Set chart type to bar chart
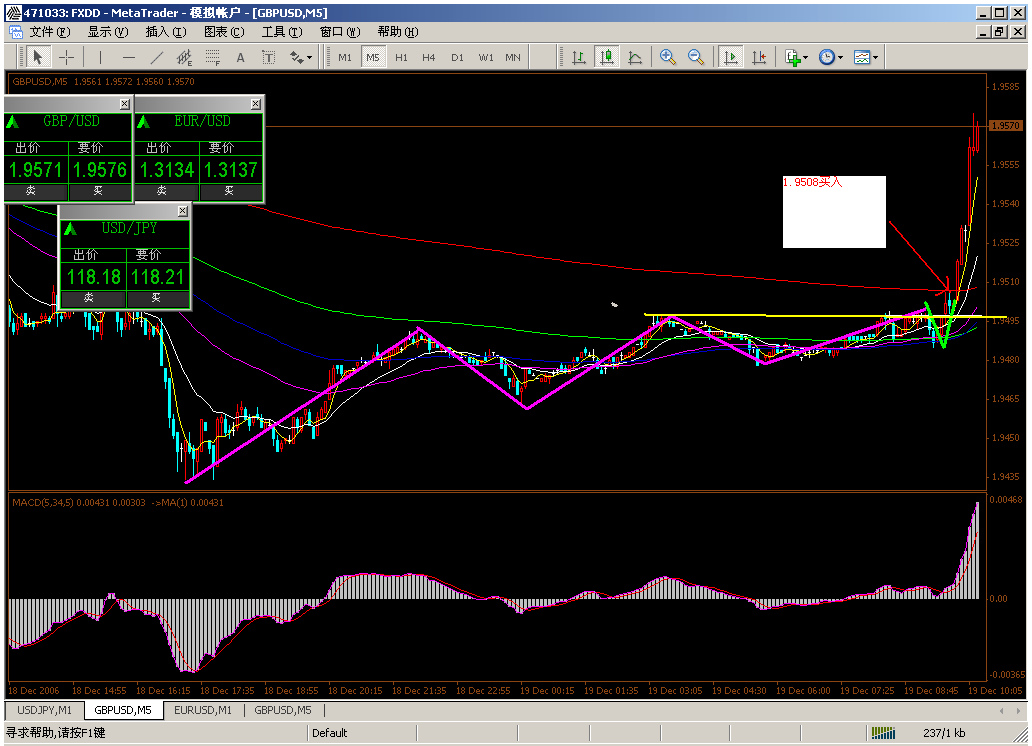This screenshot has width=1032, height=746. 579,58
